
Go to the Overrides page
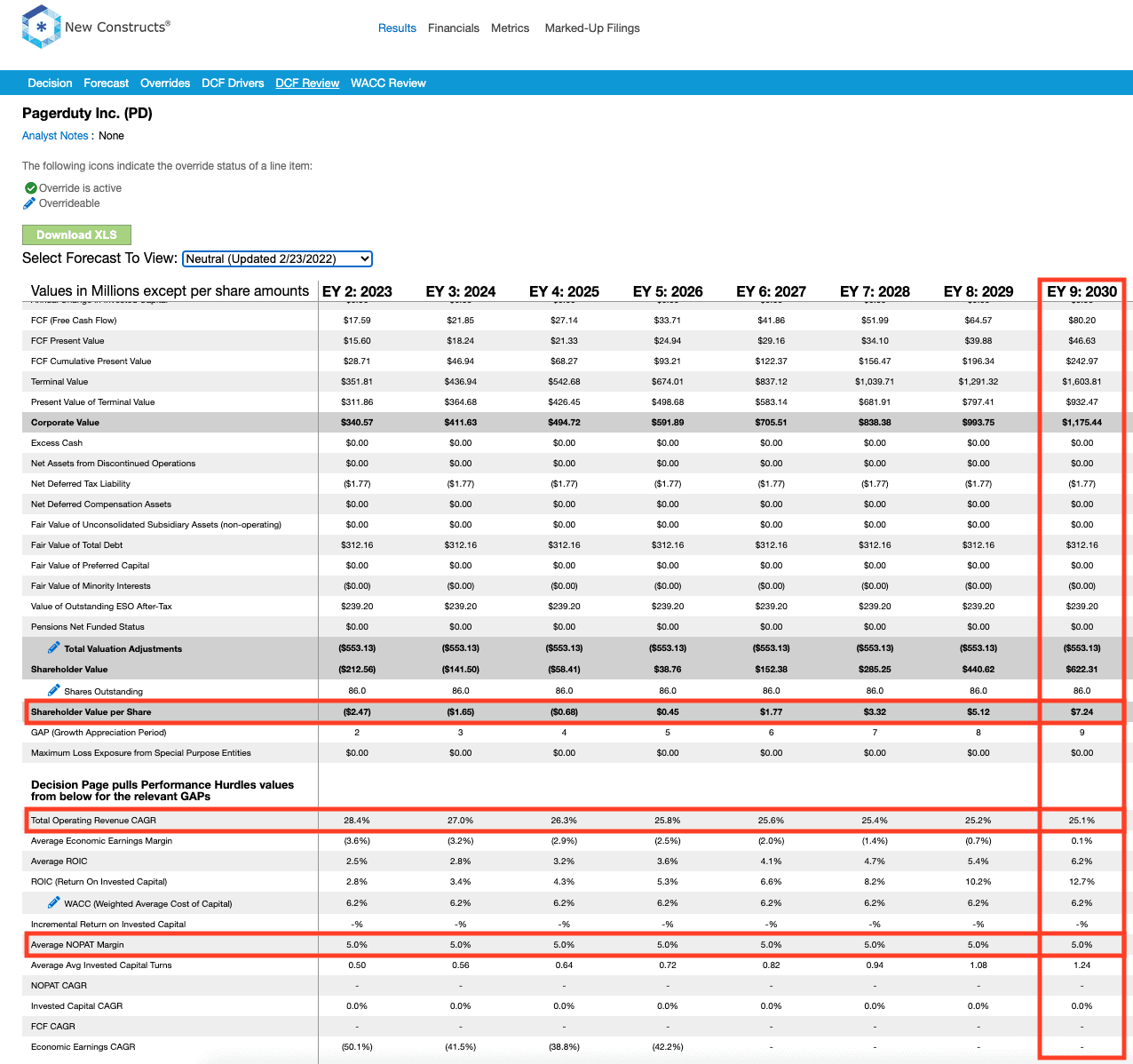(x=165, y=83)
